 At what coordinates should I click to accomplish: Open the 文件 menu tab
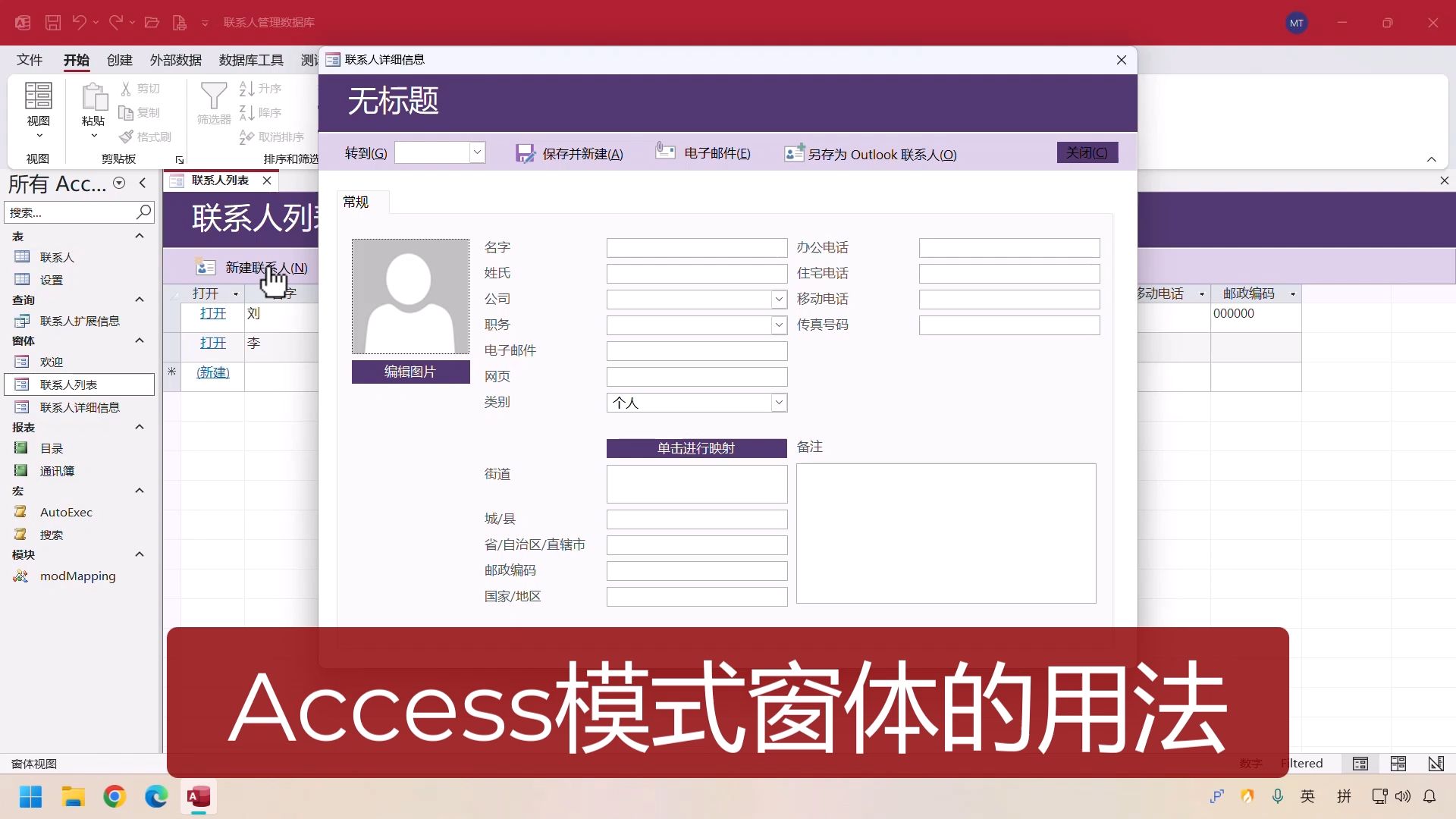(x=30, y=60)
